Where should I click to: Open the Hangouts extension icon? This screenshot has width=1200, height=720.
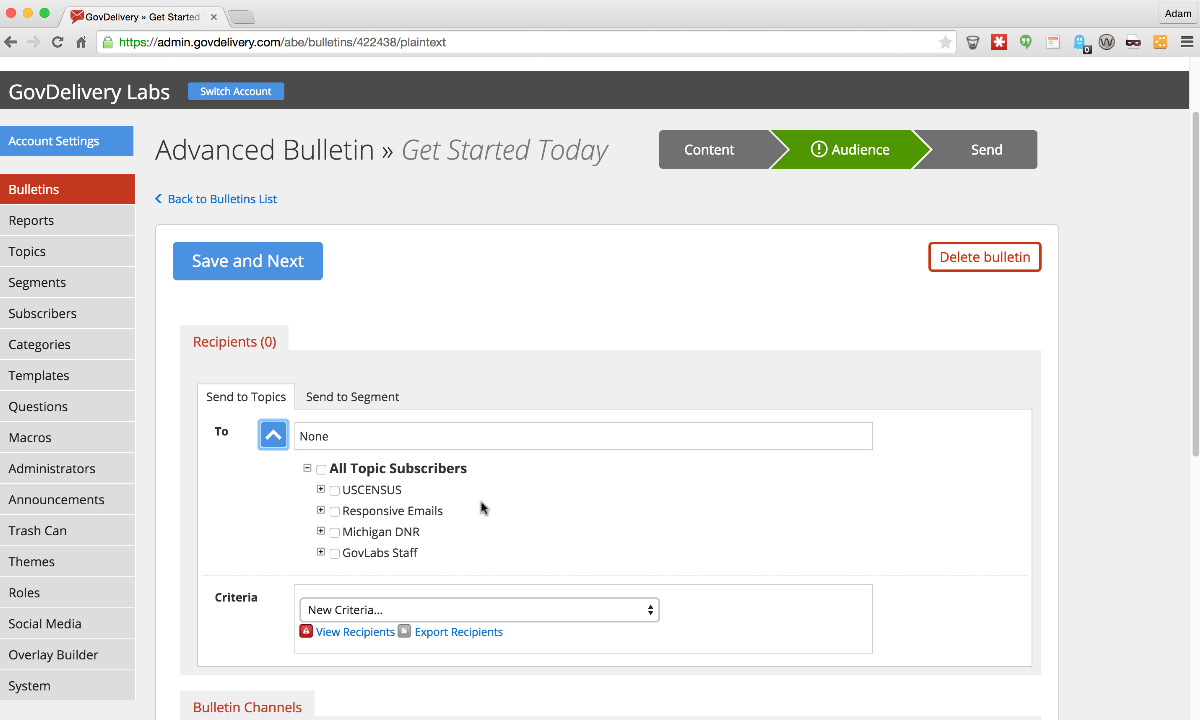click(1026, 42)
